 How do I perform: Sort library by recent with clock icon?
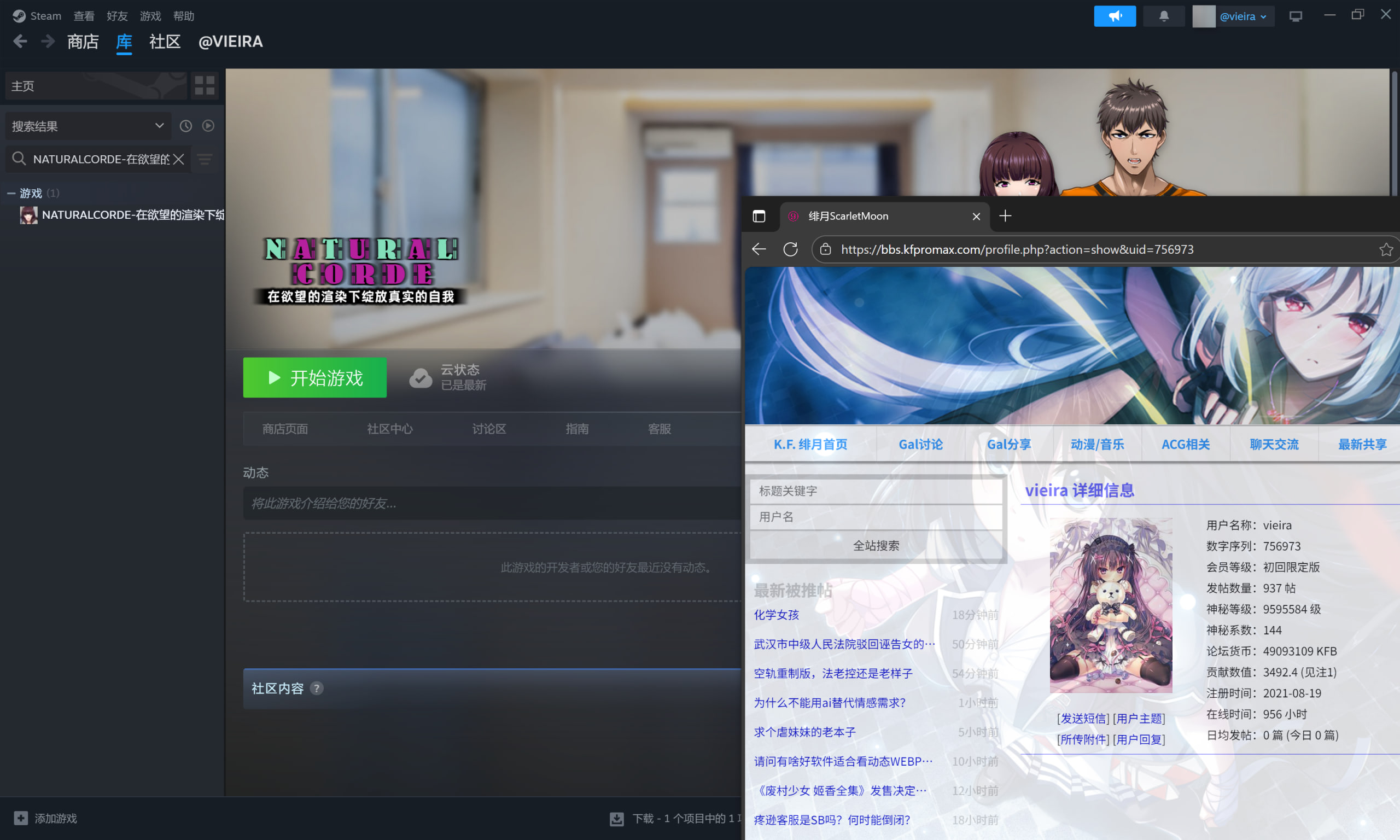click(185, 126)
